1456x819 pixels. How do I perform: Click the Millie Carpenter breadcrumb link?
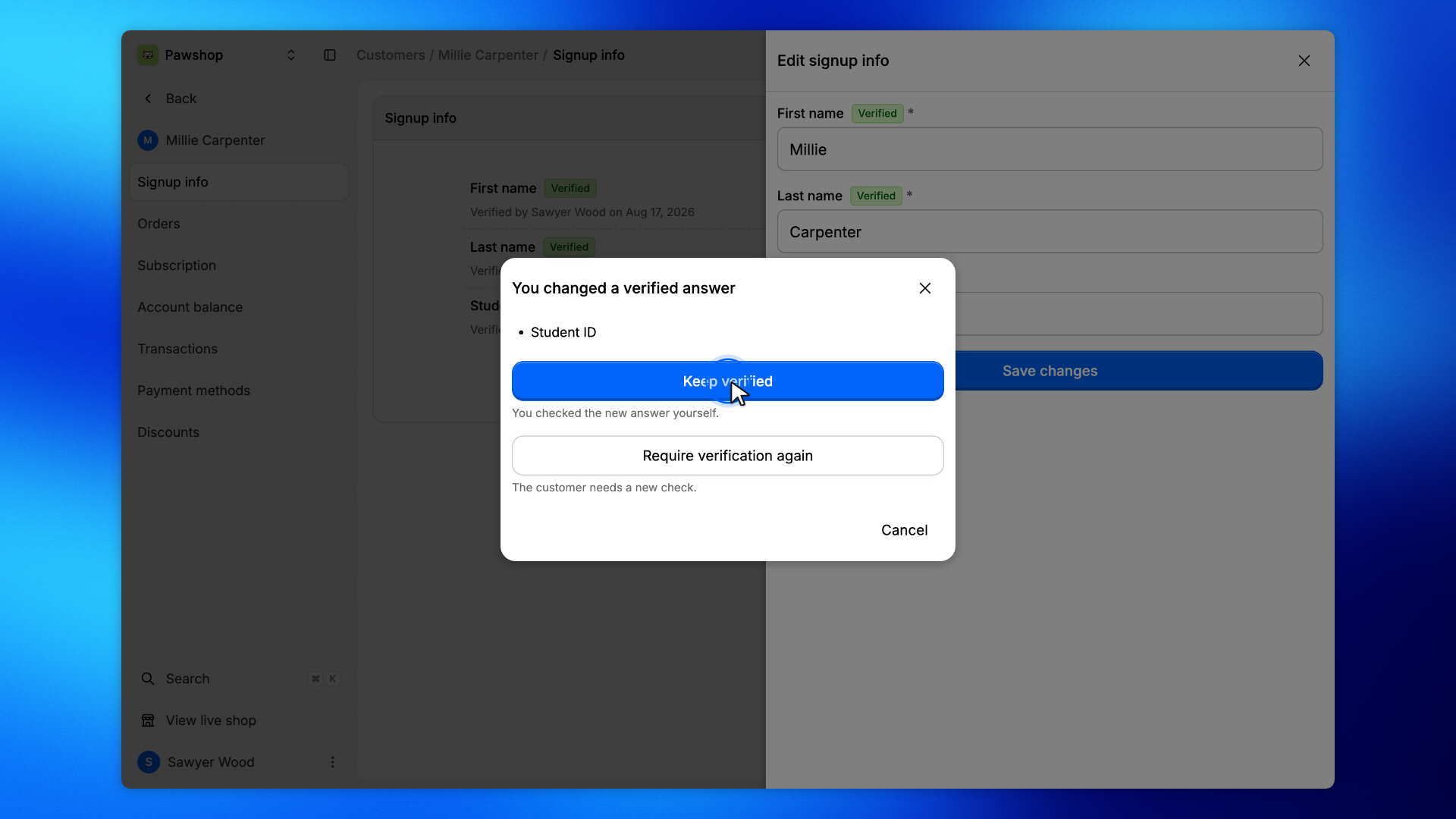(x=488, y=55)
